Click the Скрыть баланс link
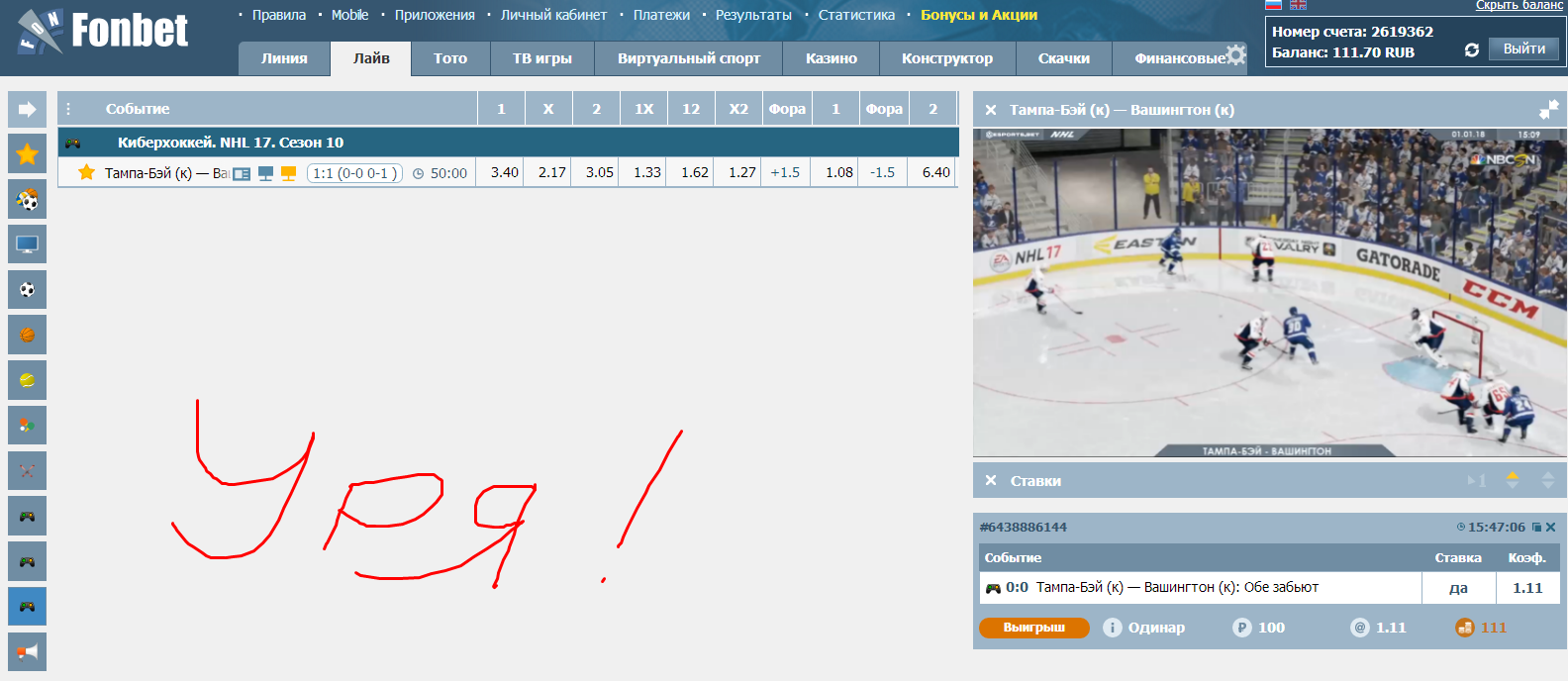This screenshot has height=681, width=1568. click(1519, 5)
